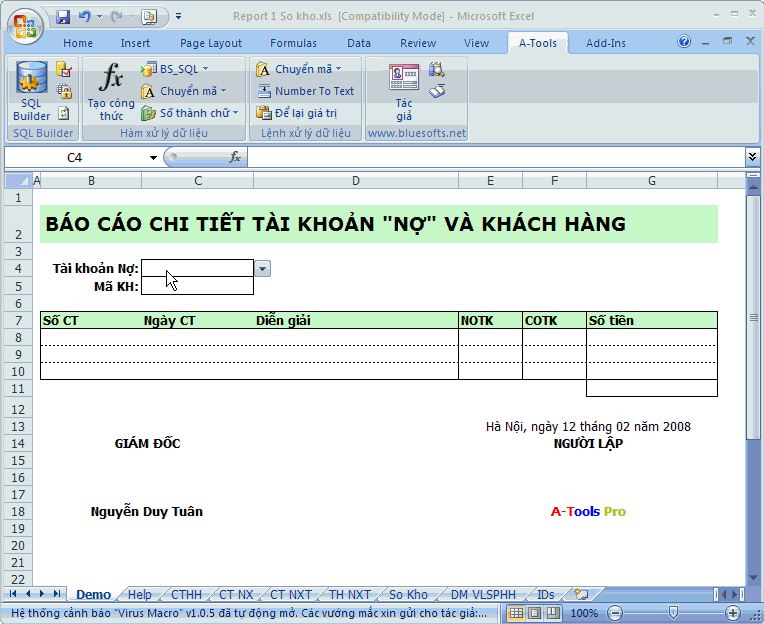Open the SQL Builder tool

(x=31, y=92)
